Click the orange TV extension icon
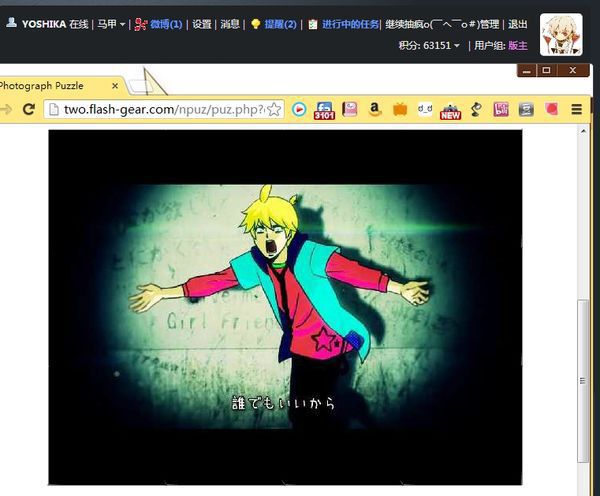 pyautogui.click(x=400, y=109)
